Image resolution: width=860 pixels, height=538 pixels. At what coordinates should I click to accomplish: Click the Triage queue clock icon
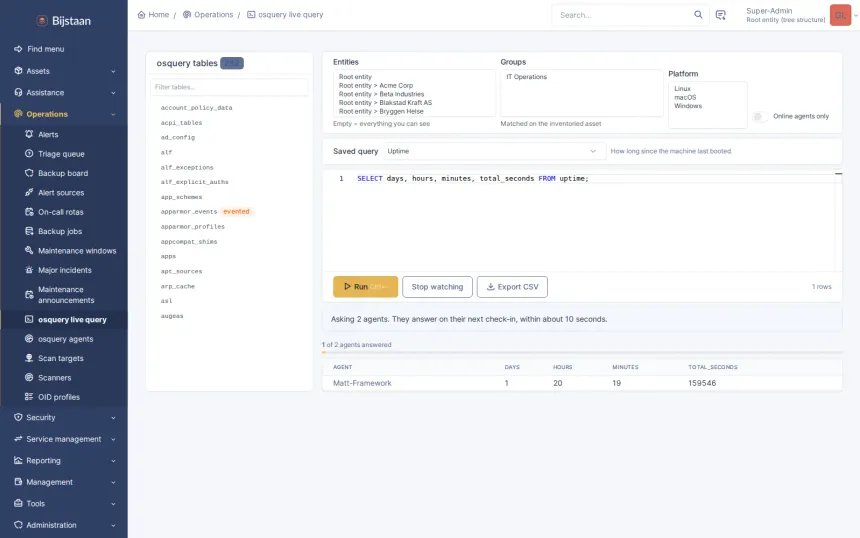(29, 154)
